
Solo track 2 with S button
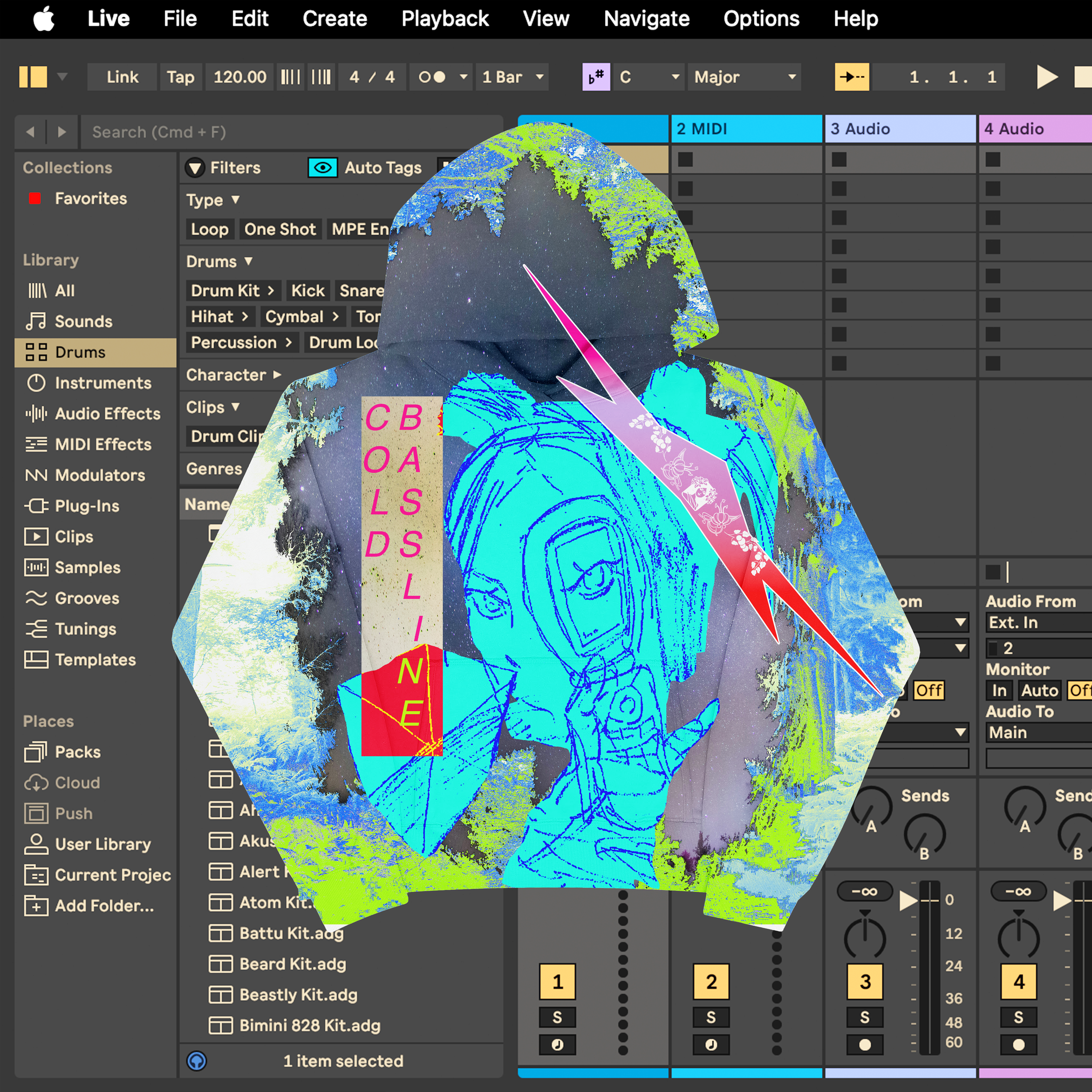[711, 1017]
